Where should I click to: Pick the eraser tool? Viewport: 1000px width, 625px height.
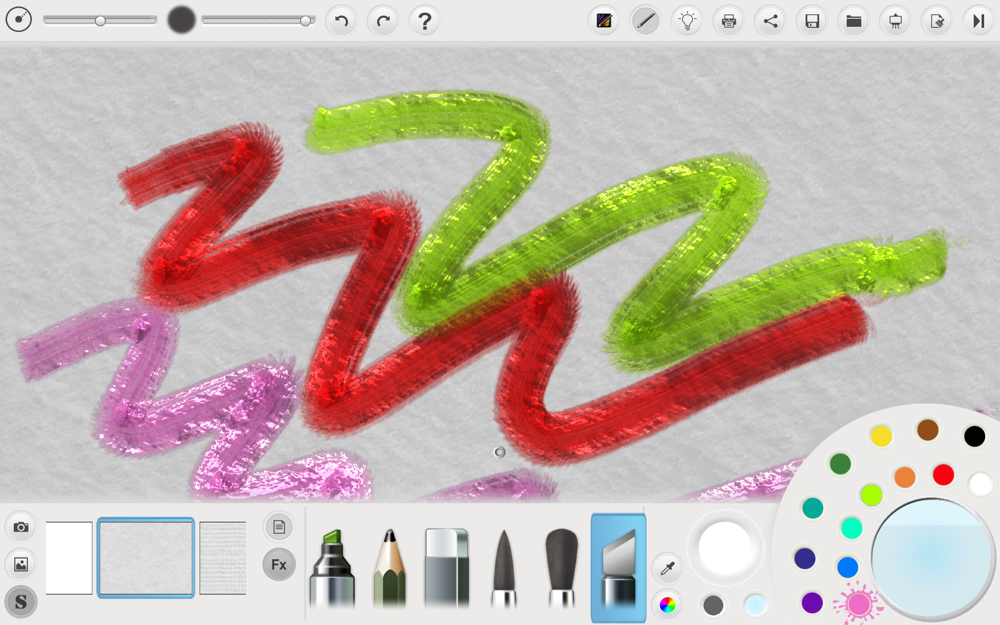pos(446,568)
